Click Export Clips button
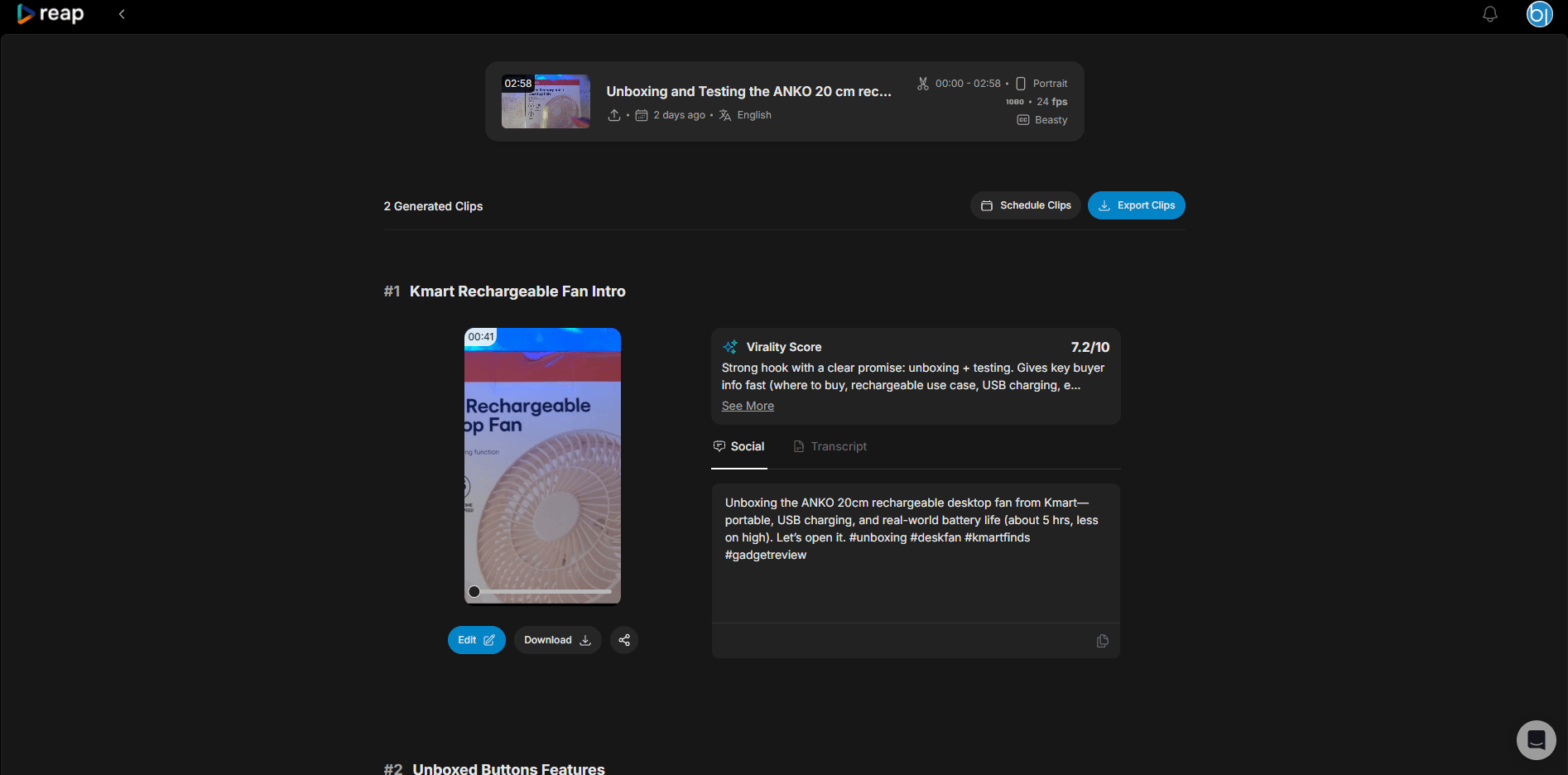The height and width of the screenshot is (775, 1568). (1136, 205)
